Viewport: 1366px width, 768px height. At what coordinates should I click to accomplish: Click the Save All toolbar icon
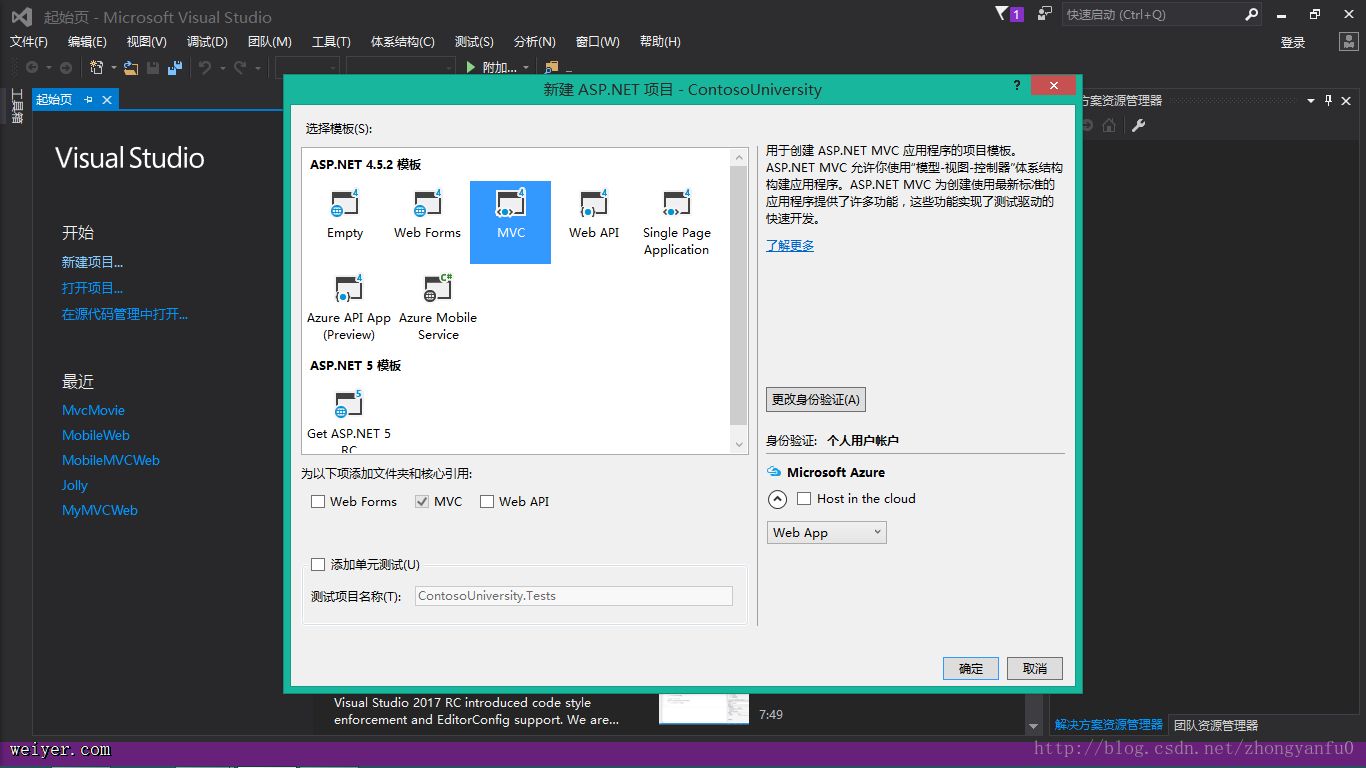pos(175,67)
